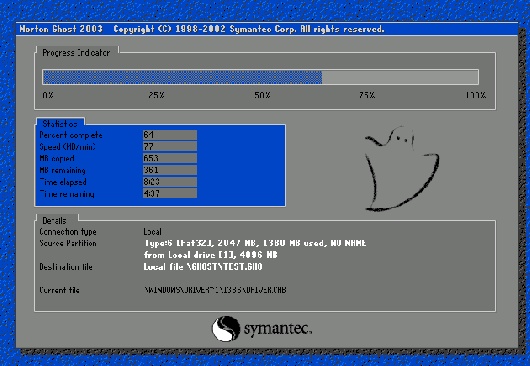Select the Progress Indicator group label
The image size is (530, 366).
pyautogui.click(x=76, y=53)
